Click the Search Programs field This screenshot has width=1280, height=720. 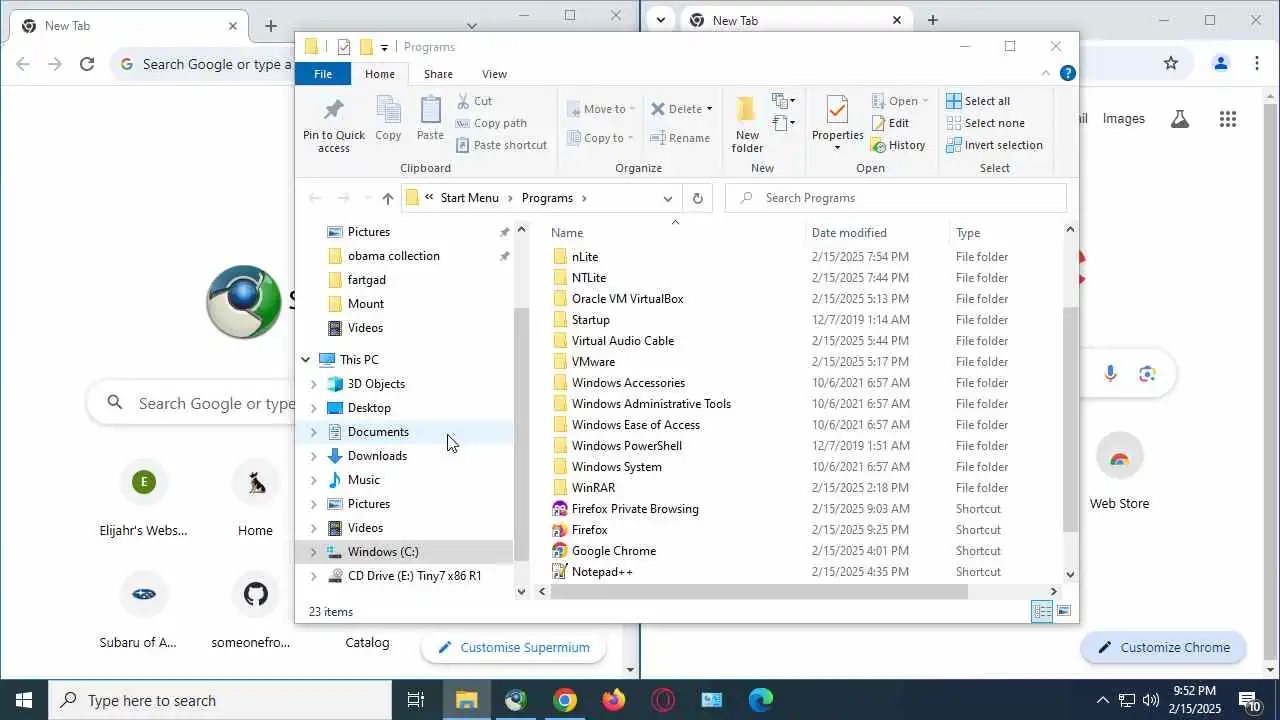896,198
